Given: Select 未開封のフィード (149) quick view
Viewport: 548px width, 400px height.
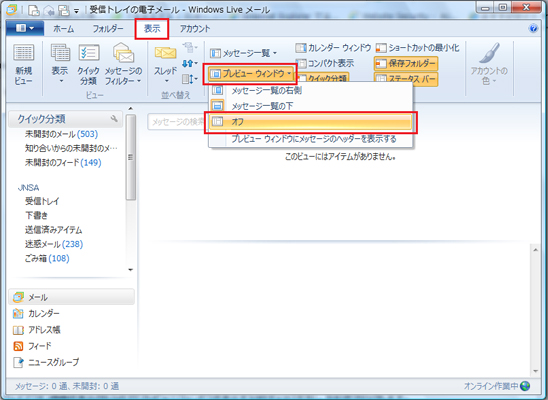Looking at the screenshot, I should pos(63,163).
